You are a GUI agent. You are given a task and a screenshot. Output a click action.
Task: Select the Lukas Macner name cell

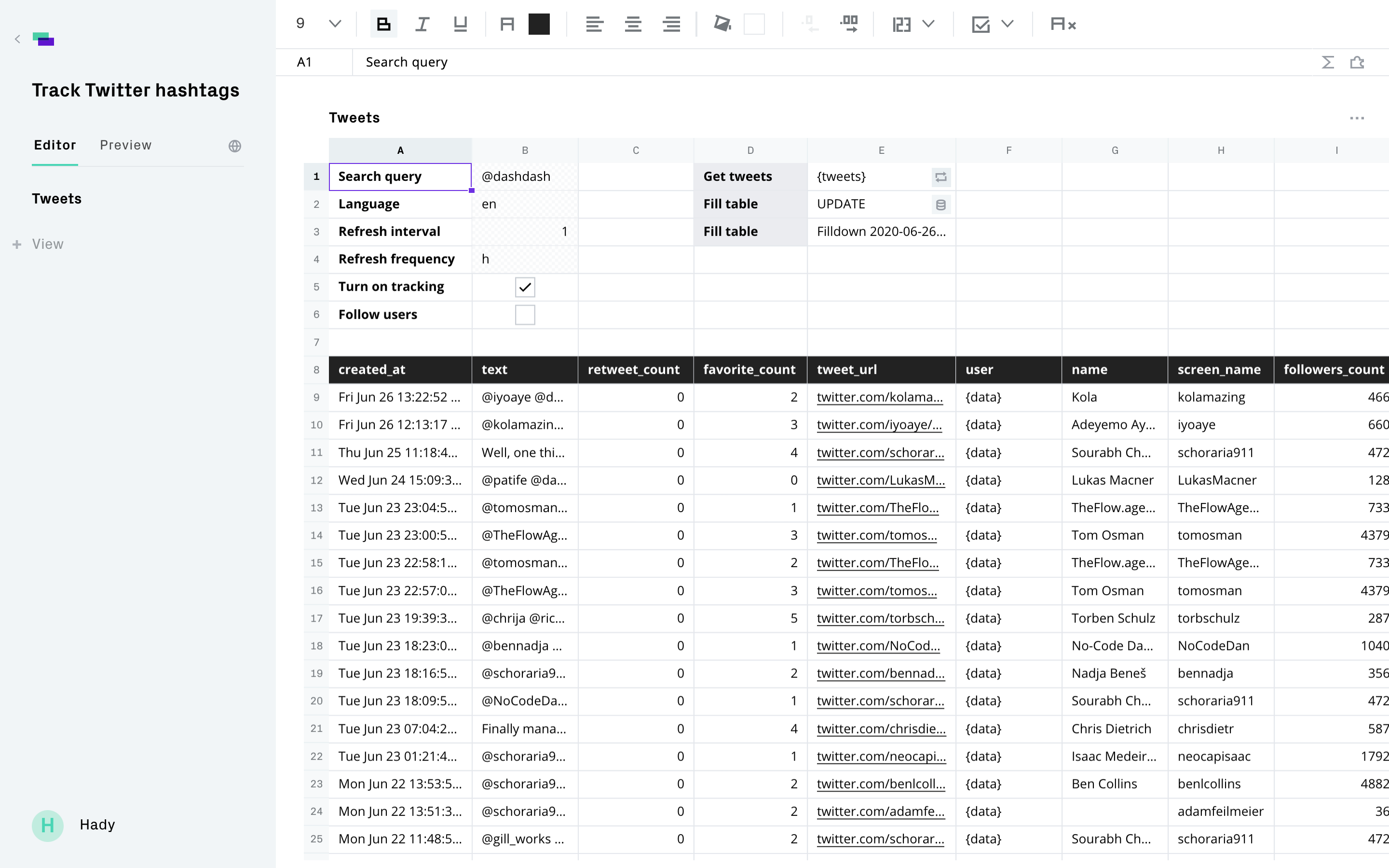tap(1115, 480)
